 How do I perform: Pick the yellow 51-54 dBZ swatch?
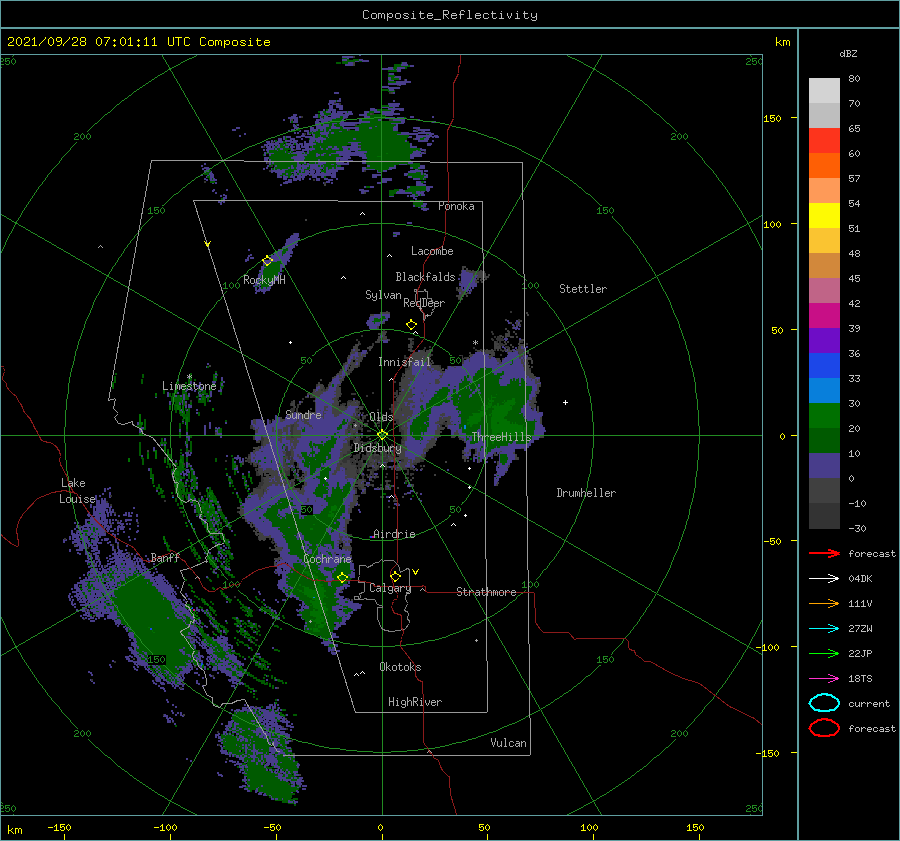824,215
